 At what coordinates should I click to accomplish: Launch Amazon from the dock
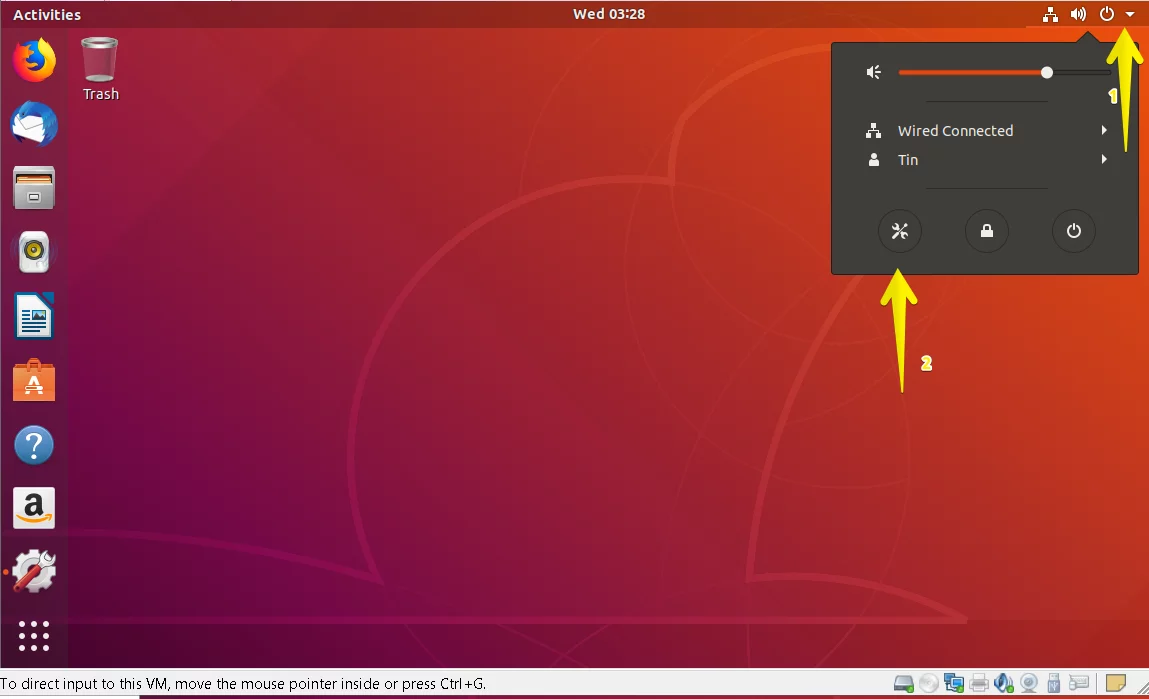click(34, 508)
